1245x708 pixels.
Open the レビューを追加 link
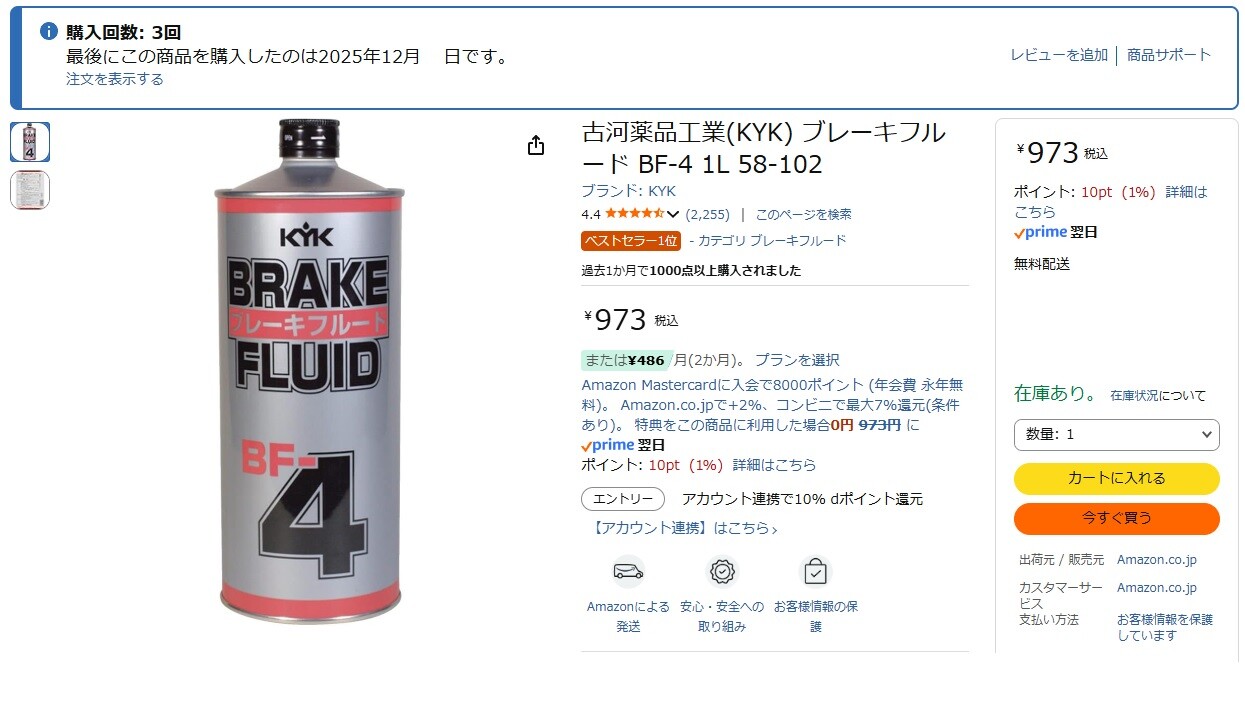tap(1059, 55)
